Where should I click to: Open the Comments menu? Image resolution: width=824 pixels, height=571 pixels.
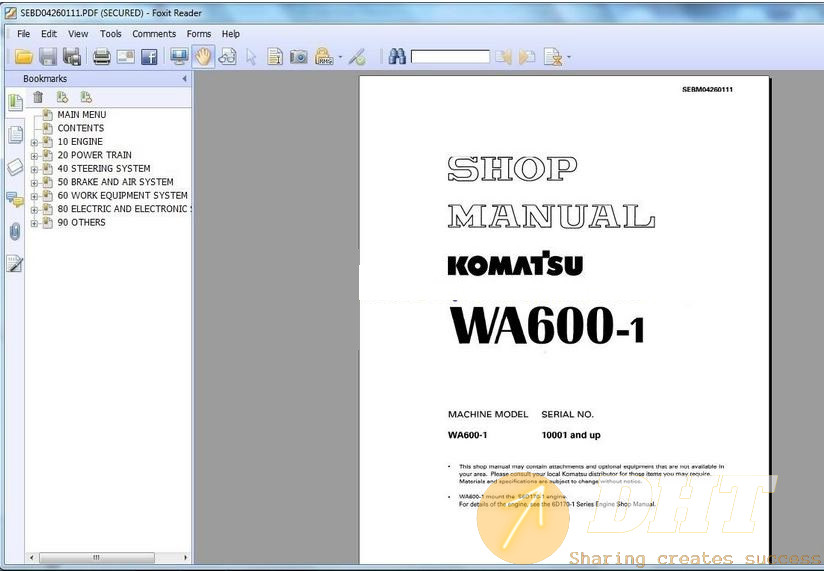[x=154, y=34]
